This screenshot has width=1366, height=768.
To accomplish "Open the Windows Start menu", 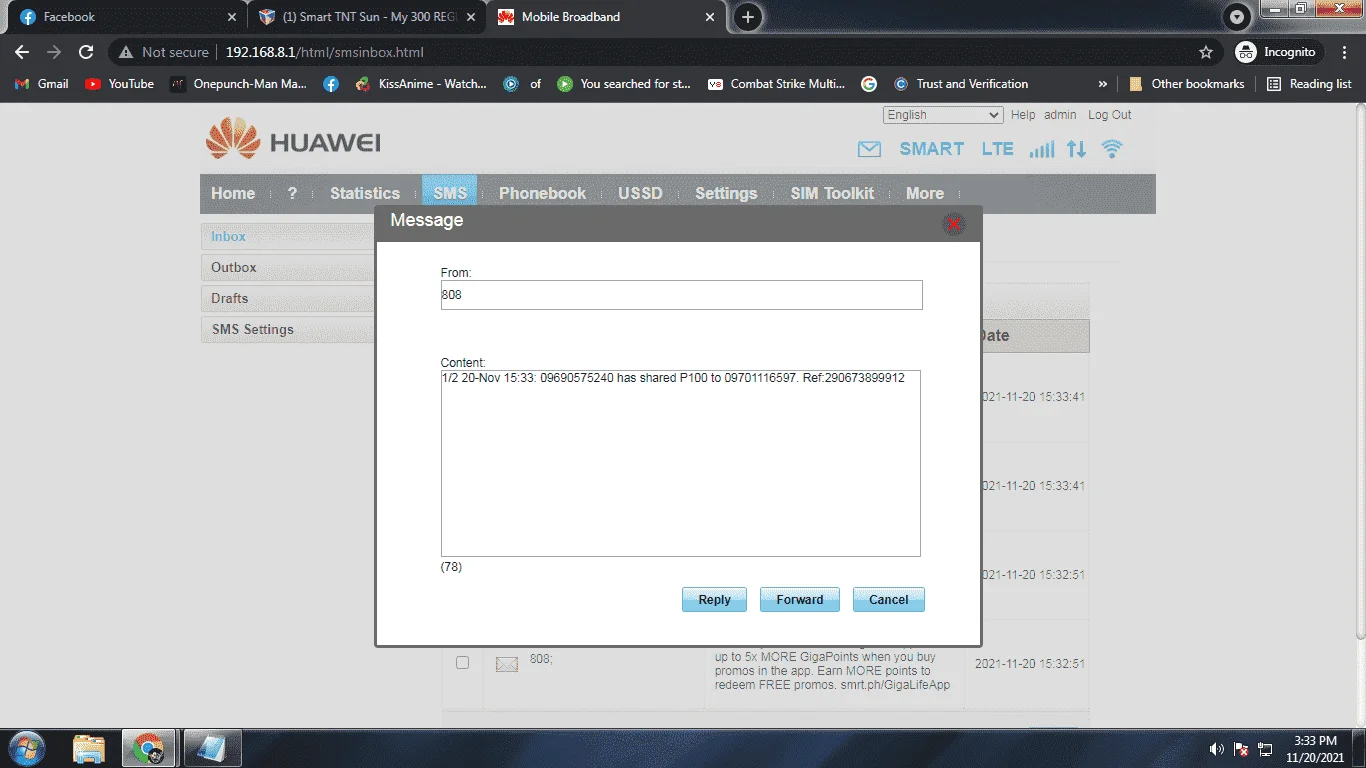I will [26, 748].
